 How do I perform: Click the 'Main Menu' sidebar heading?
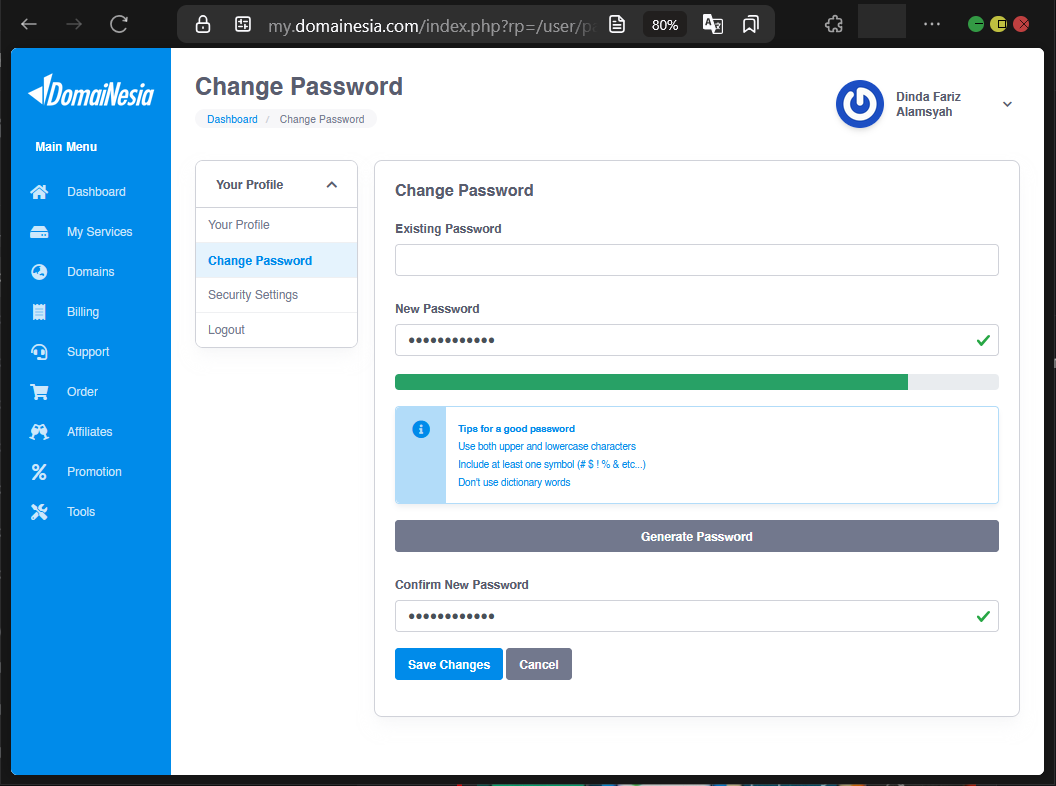point(66,147)
